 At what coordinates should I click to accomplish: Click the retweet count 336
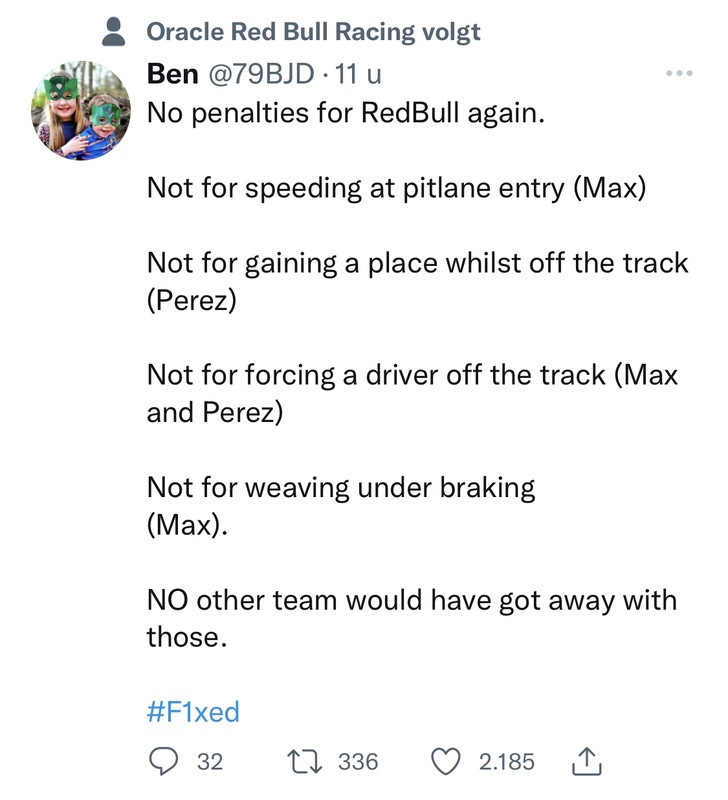tap(359, 762)
